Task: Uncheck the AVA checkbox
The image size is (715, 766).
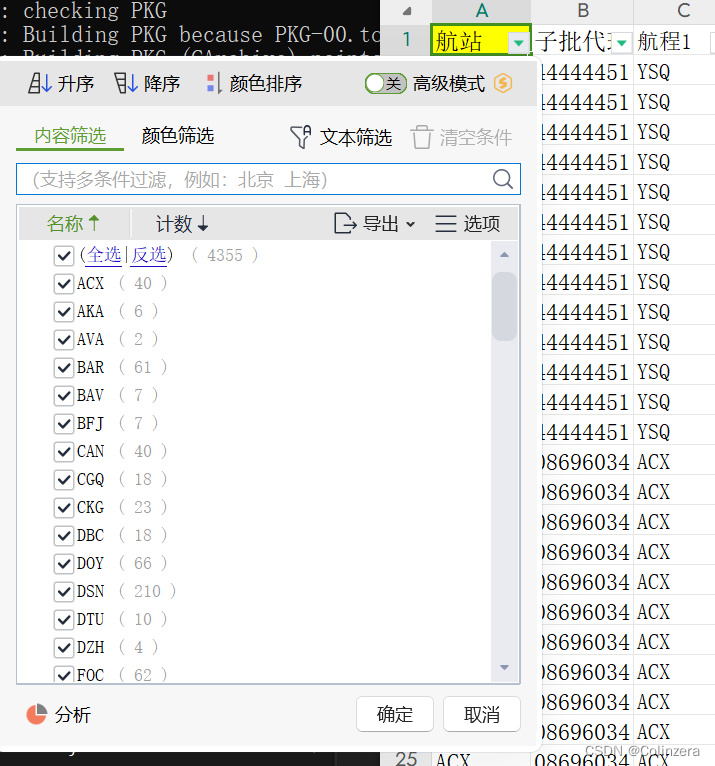Action: [x=63, y=340]
